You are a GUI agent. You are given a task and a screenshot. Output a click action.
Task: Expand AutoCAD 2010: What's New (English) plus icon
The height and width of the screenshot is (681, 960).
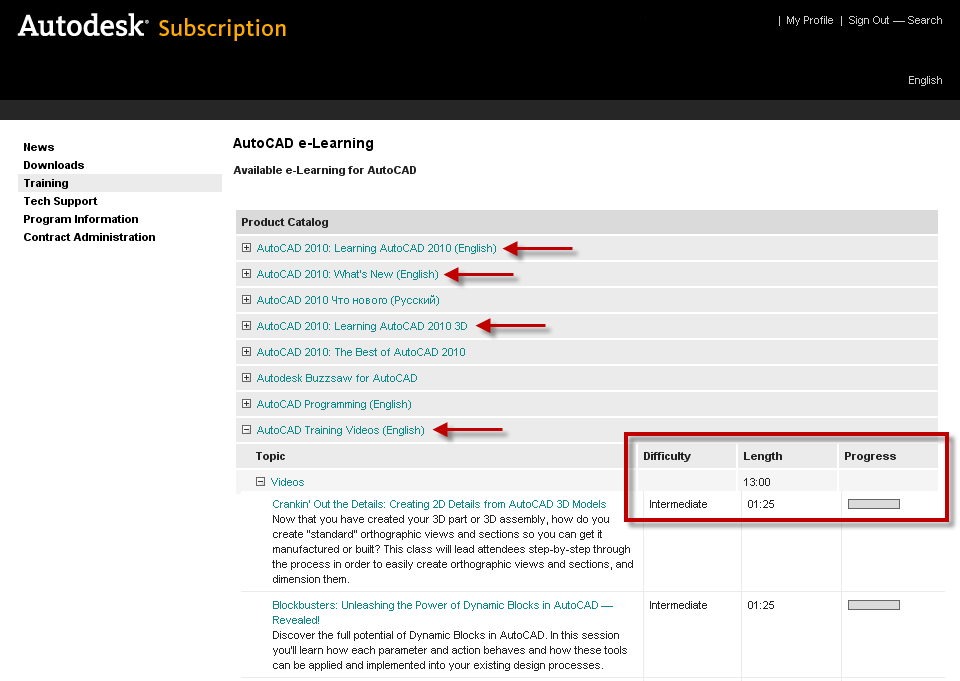pyautogui.click(x=246, y=274)
